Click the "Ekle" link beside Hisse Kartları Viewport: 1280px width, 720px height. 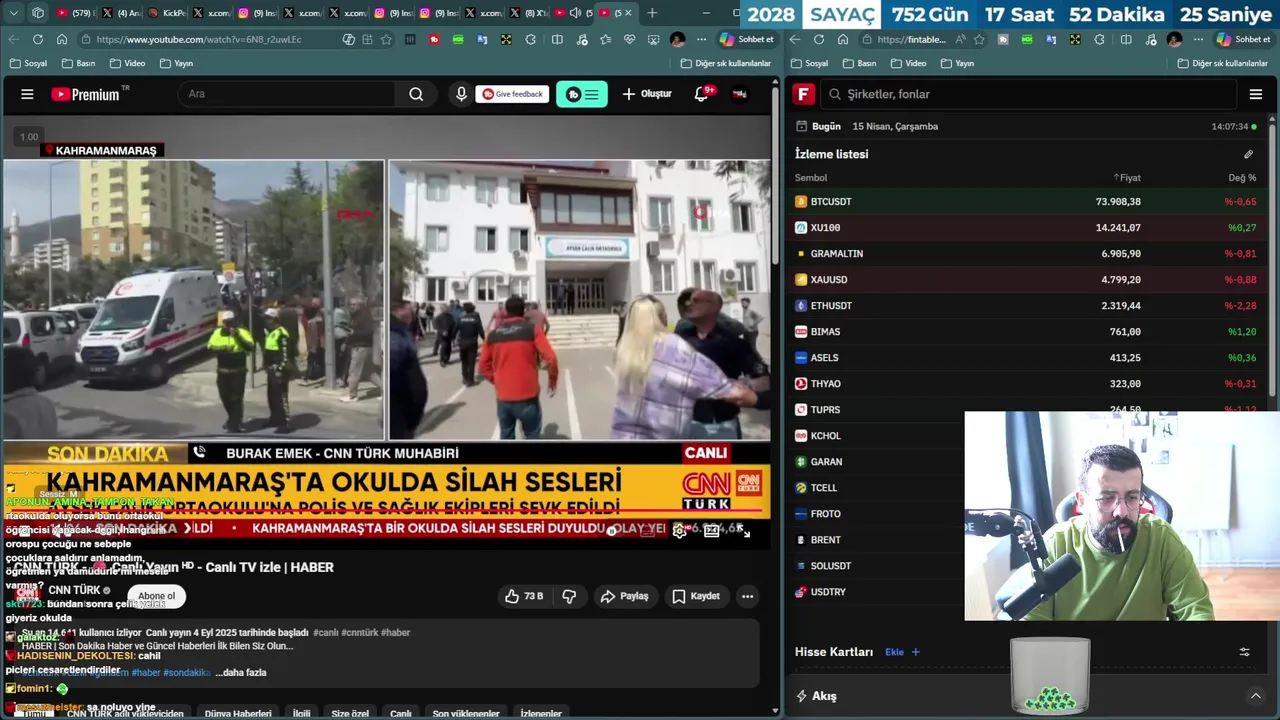coord(902,652)
